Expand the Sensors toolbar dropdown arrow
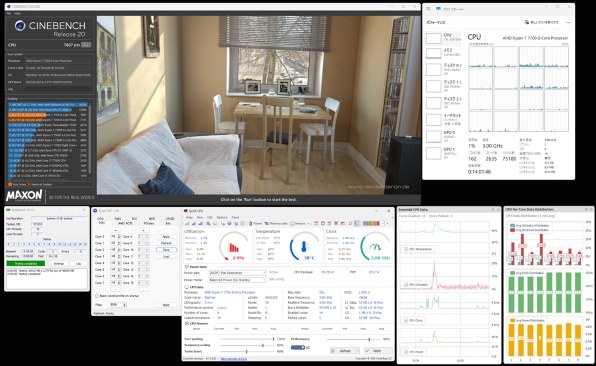Screen dimensions: 596x366 308,223
